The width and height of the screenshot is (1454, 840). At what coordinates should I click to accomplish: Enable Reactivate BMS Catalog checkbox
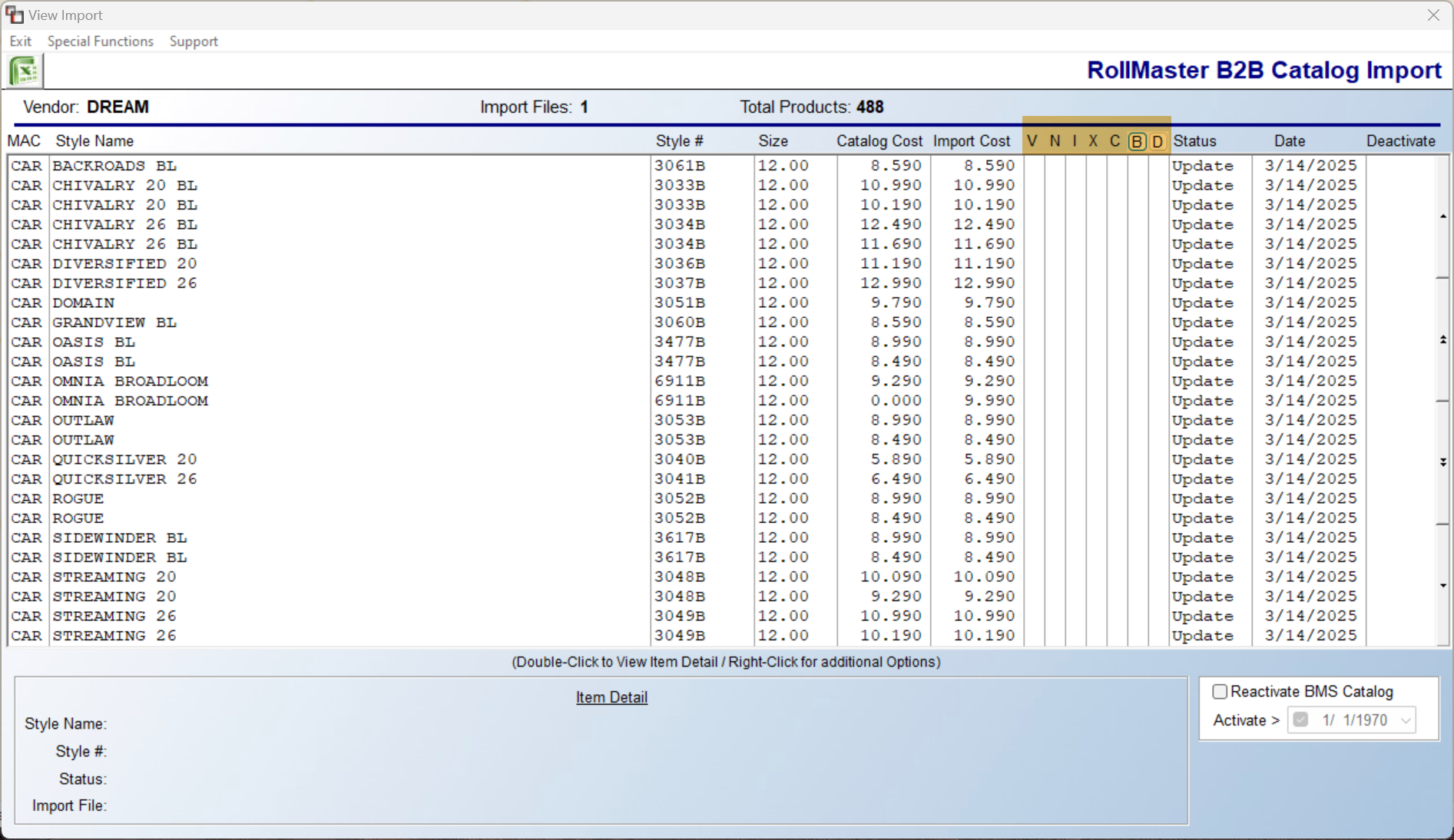pyautogui.click(x=1220, y=692)
